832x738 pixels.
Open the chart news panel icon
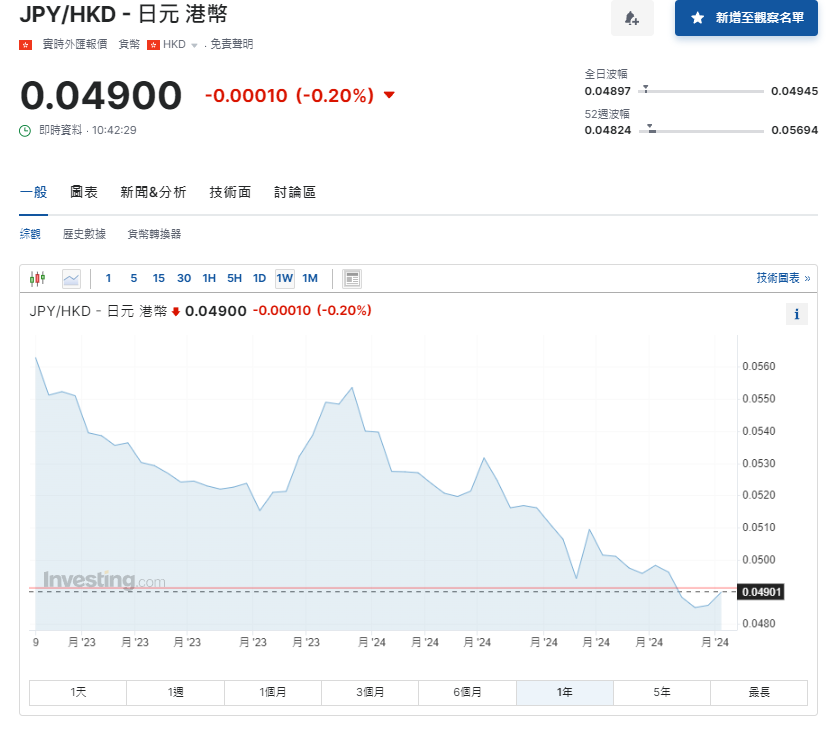pyautogui.click(x=352, y=278)
